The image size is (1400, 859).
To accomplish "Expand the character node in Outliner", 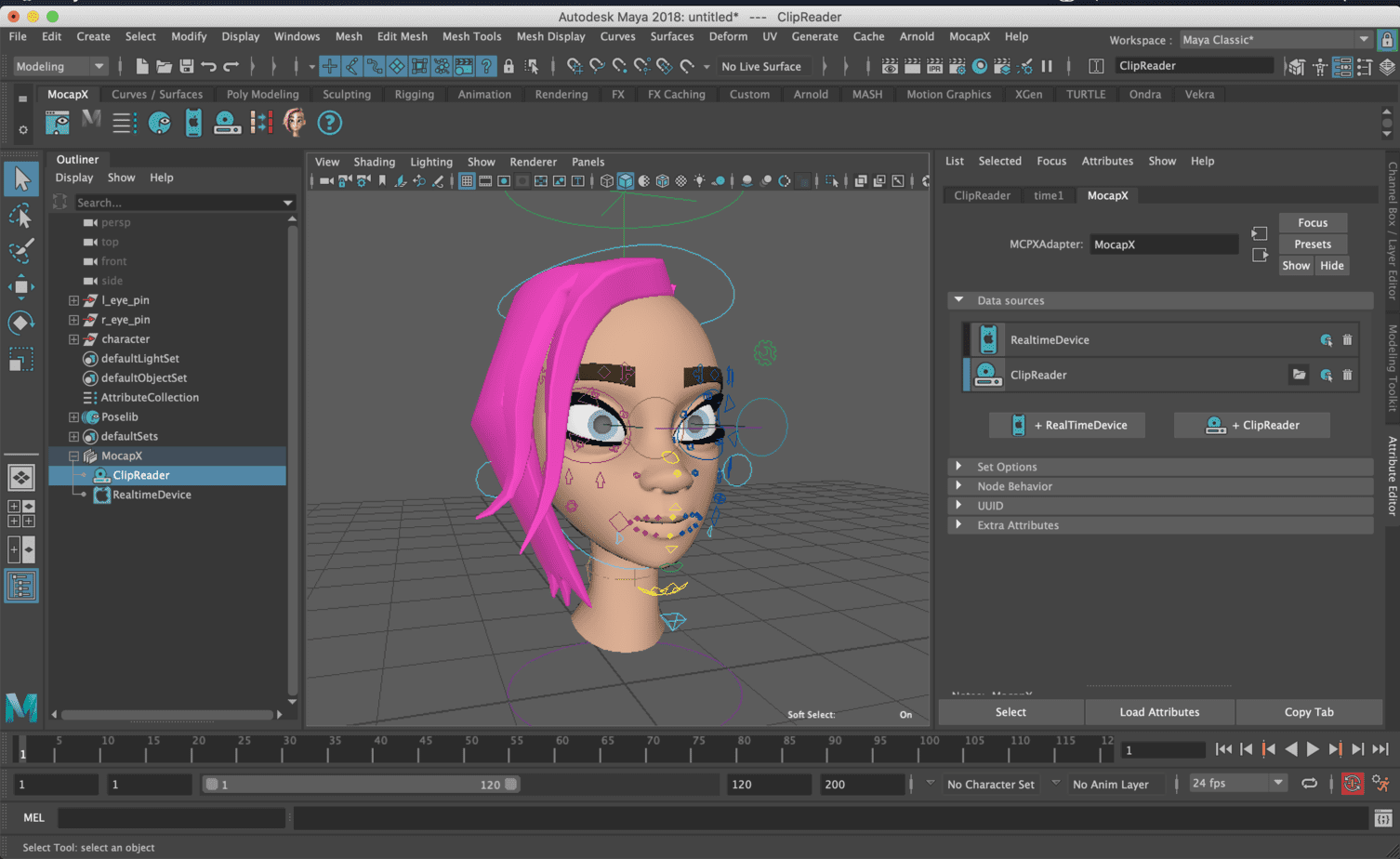I will coord(73,339).
